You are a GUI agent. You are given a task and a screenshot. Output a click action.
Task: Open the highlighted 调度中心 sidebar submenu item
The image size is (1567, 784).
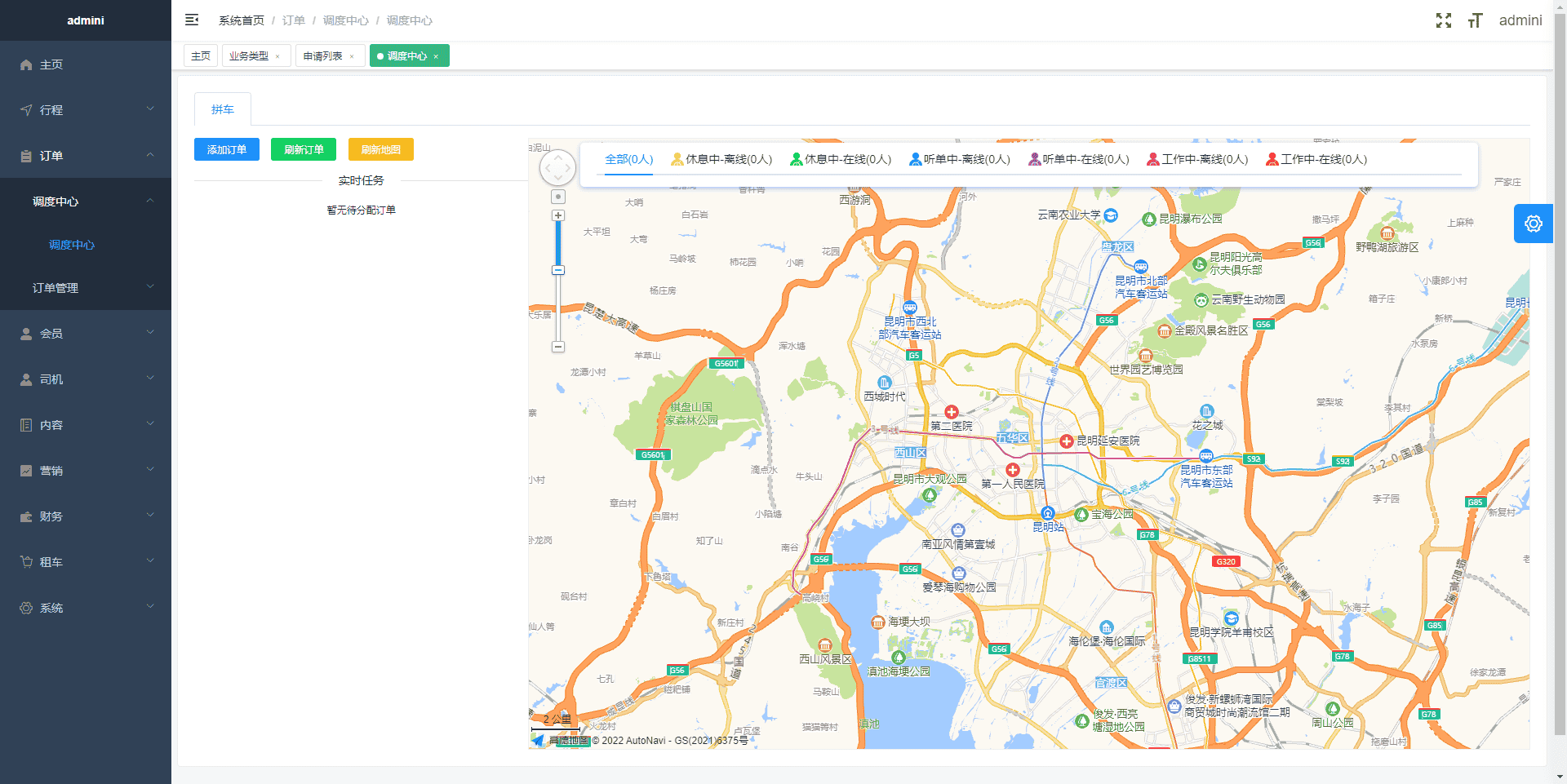point(72,245)
